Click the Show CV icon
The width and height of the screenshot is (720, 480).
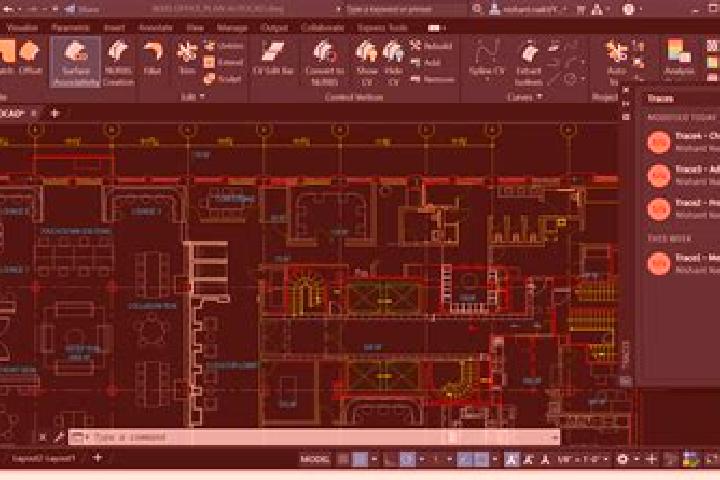tap(366, 62)
